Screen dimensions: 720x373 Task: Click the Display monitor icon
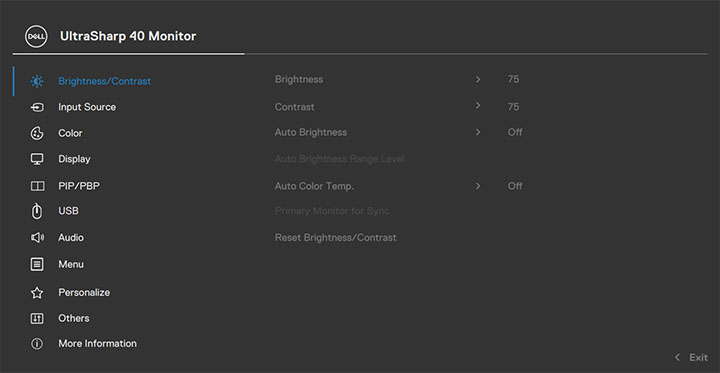tap(37, 159)
